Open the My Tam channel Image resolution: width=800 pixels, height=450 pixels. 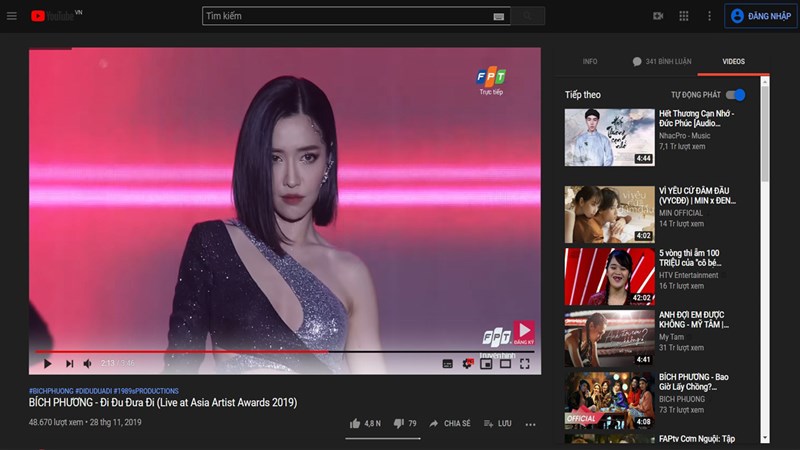pyautogui.click(x=671, y=337)
